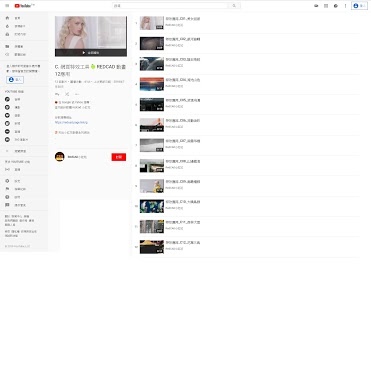The image size is (371, 371).
Task: Go to Home in the sidebar
Action: pyautogui.click(x=23, y=18)
